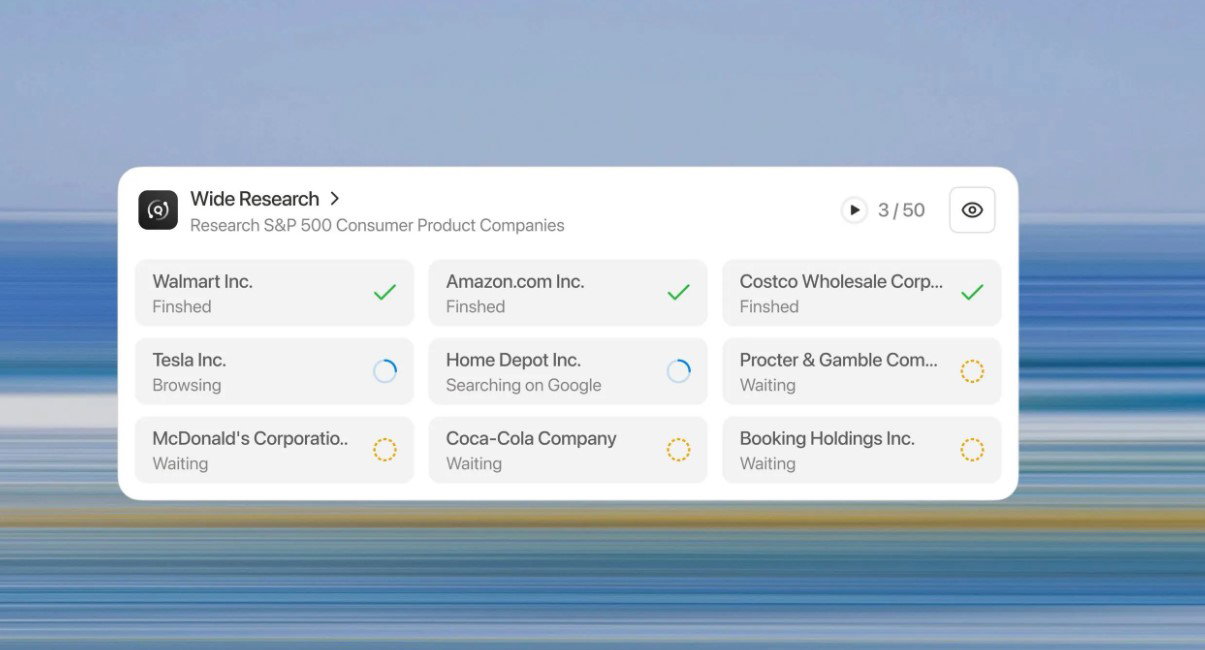Click the Wide Research title text
This screenshot has width=1205, height=650.
point(254,199)
